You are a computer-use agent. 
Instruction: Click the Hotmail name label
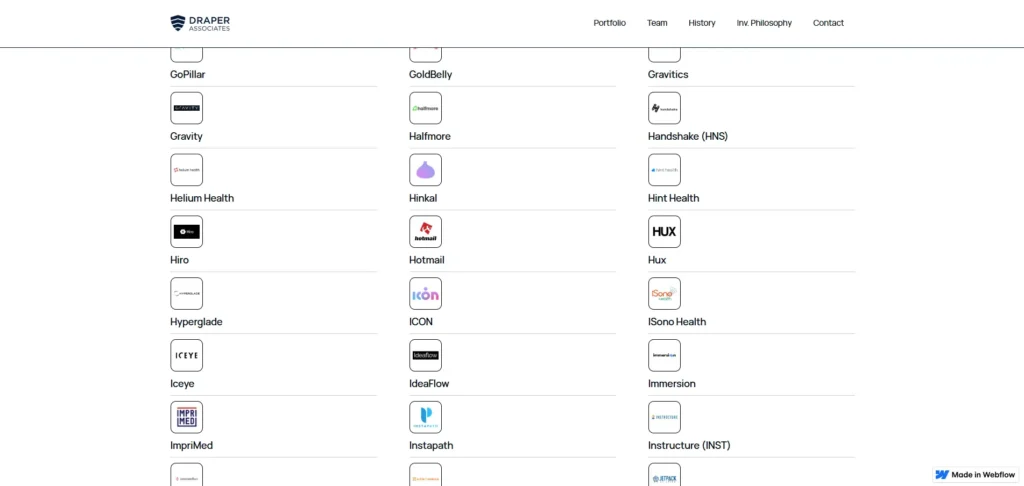(426, 260)
